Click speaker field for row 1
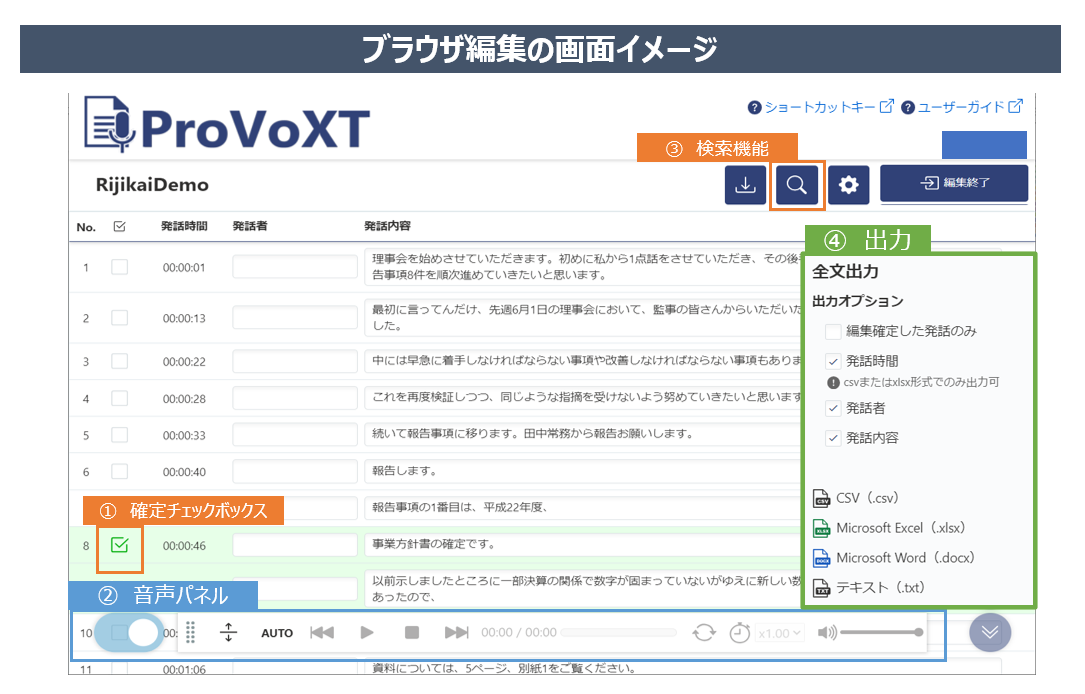 (x=294, y=266)
